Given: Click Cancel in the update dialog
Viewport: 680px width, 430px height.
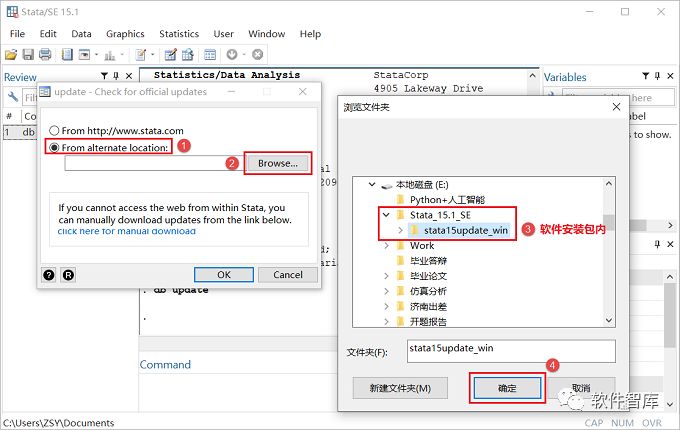Looking at the screenshot, I should click(288, 275).
